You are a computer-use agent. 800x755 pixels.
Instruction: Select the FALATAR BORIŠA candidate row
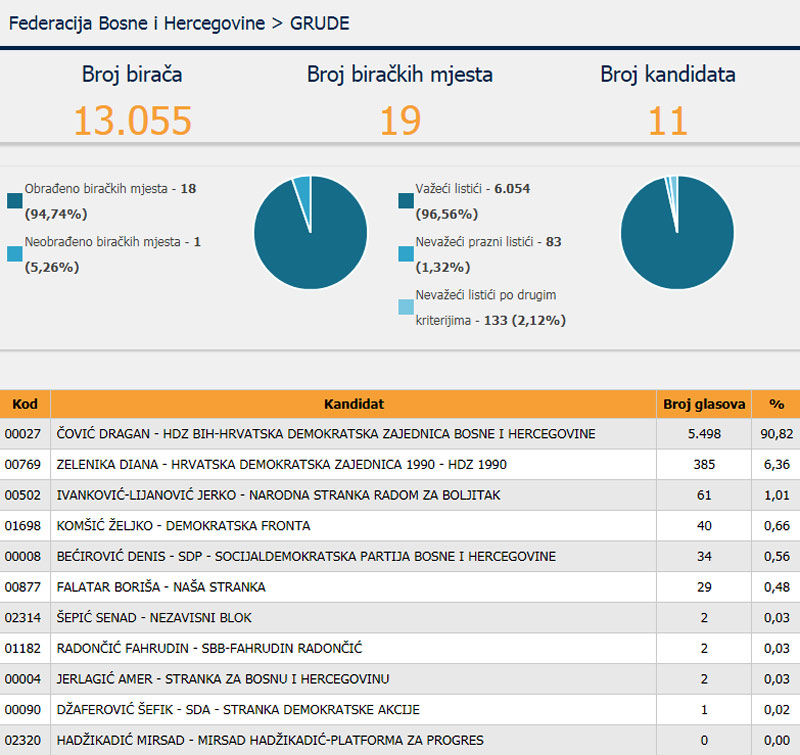click(x=400, y=587)
